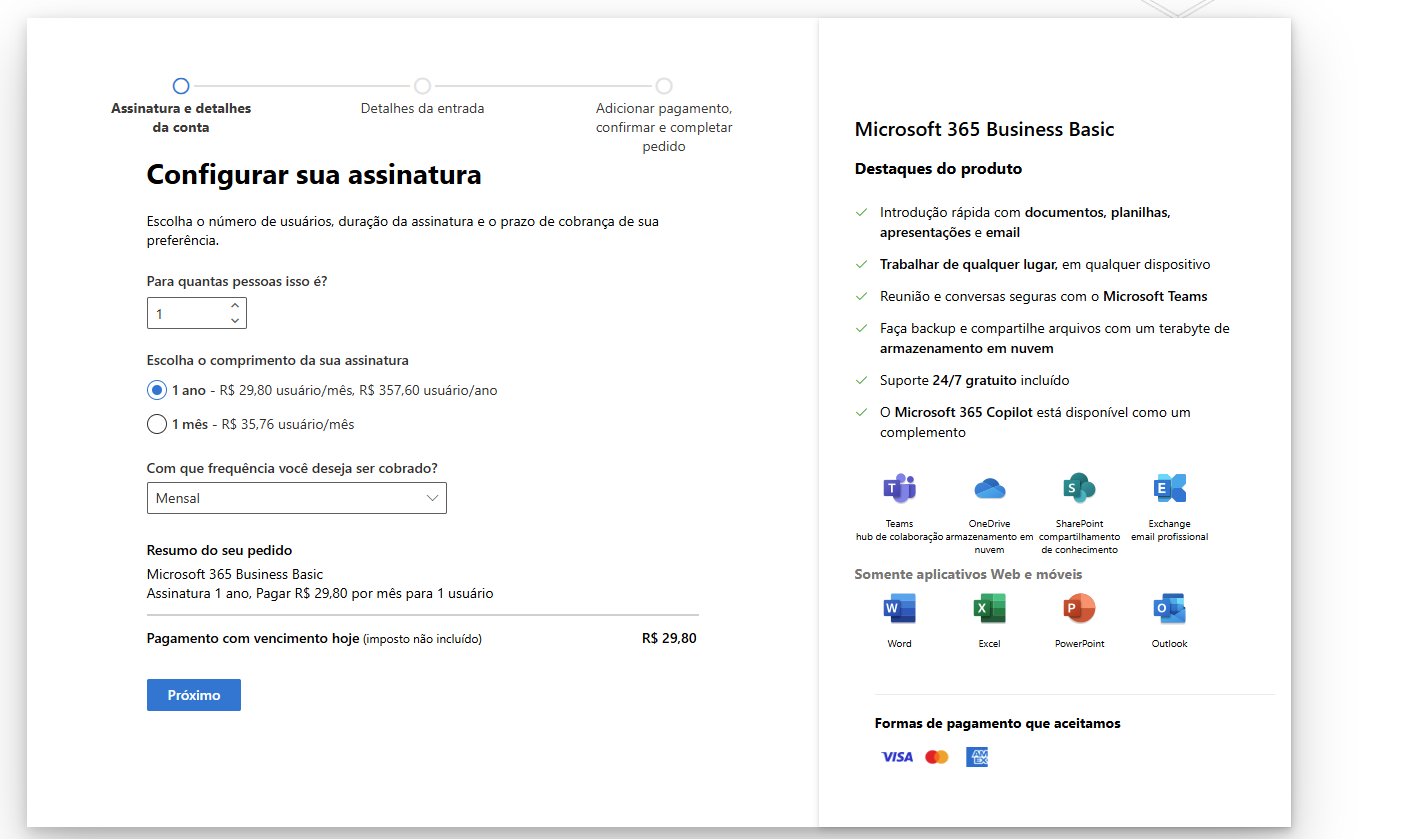Screen dimensions: 1402x839
Task: Click the Outlook icon
Action: [x=1169, y=608]
